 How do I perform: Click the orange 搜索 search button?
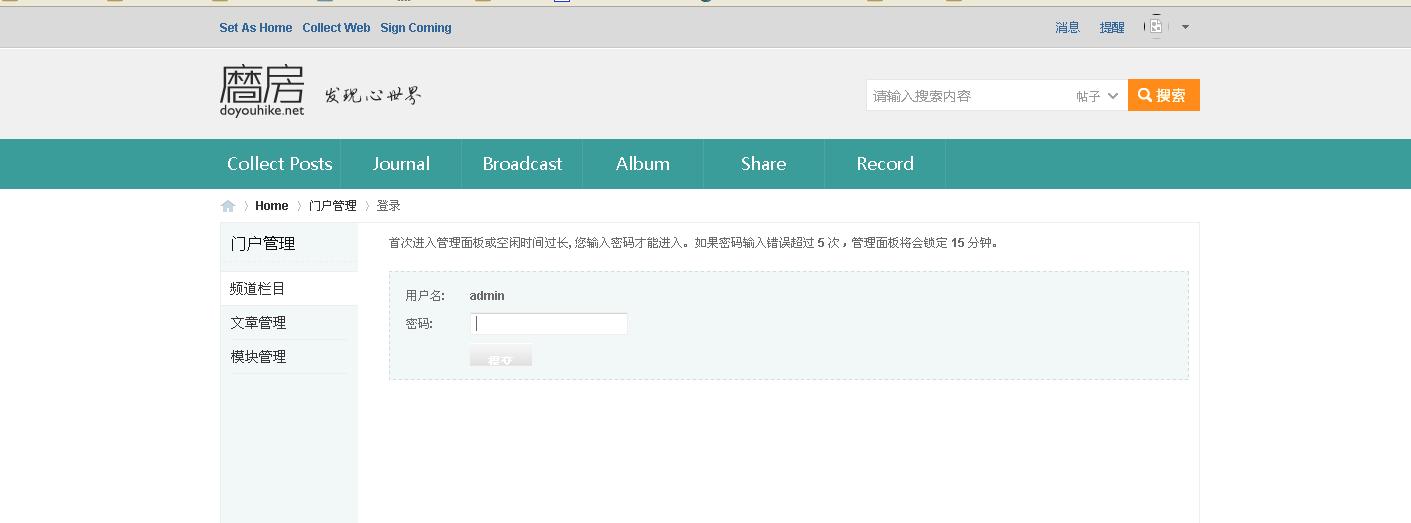(x=1164, y=95)
